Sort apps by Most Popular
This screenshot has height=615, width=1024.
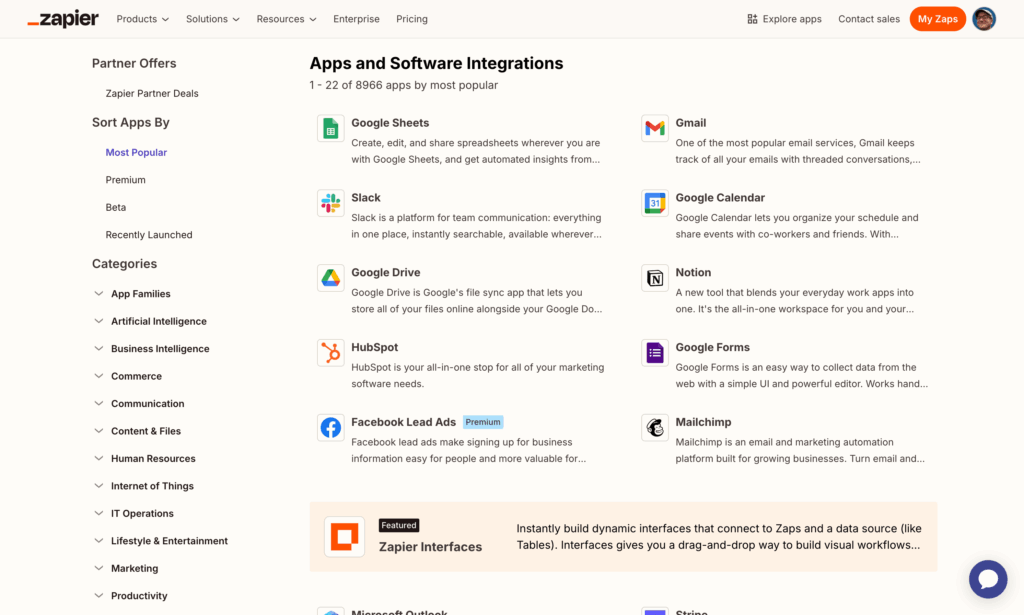pos(136,152)
